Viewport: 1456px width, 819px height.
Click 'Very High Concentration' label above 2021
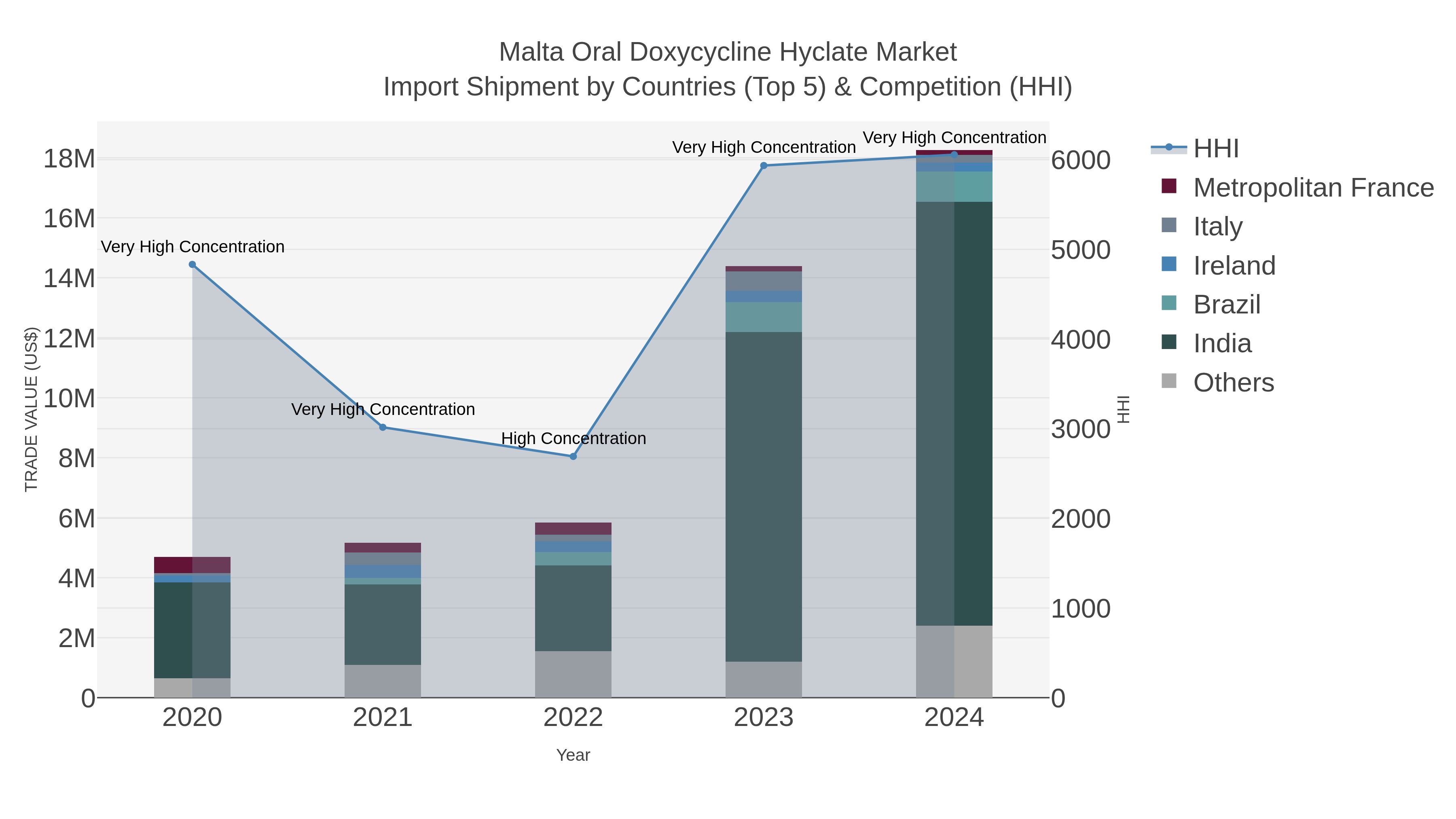coord(383,409)
